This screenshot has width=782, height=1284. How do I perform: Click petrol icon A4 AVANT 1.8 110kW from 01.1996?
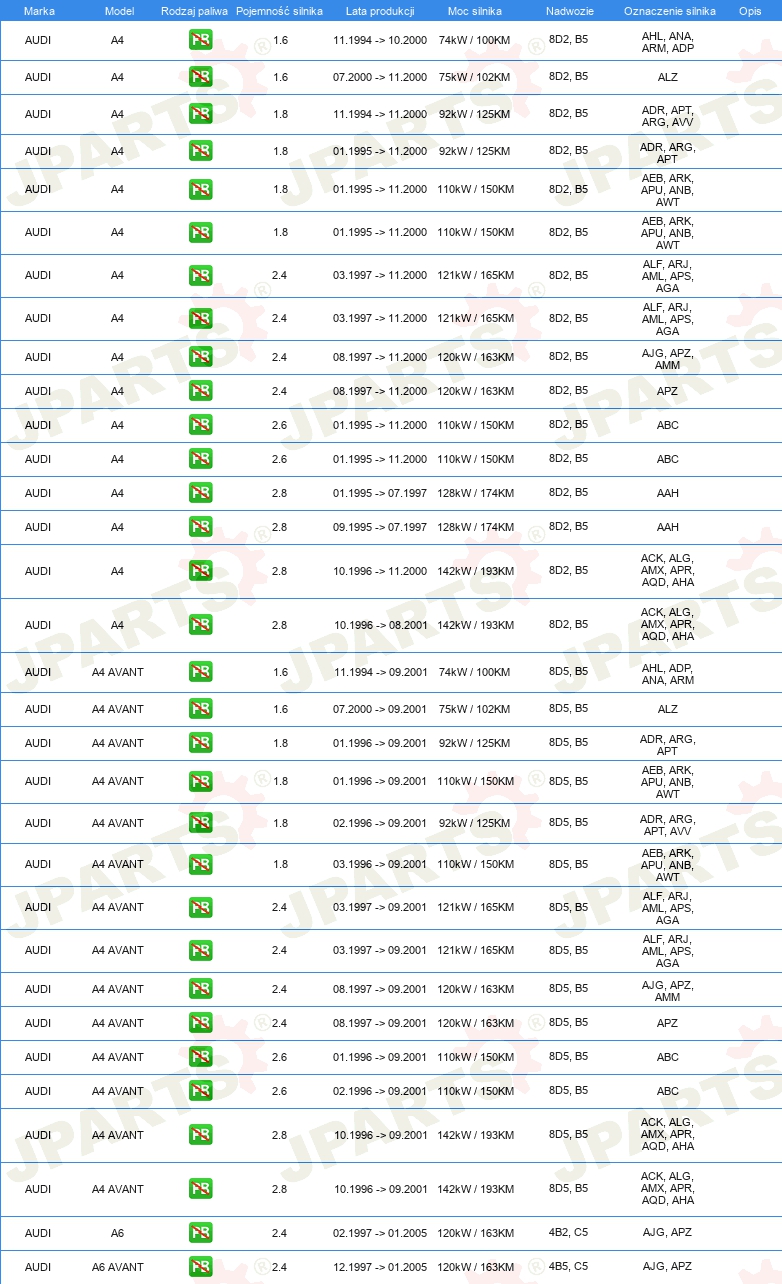pyautogui.click(x=200, y=780)
